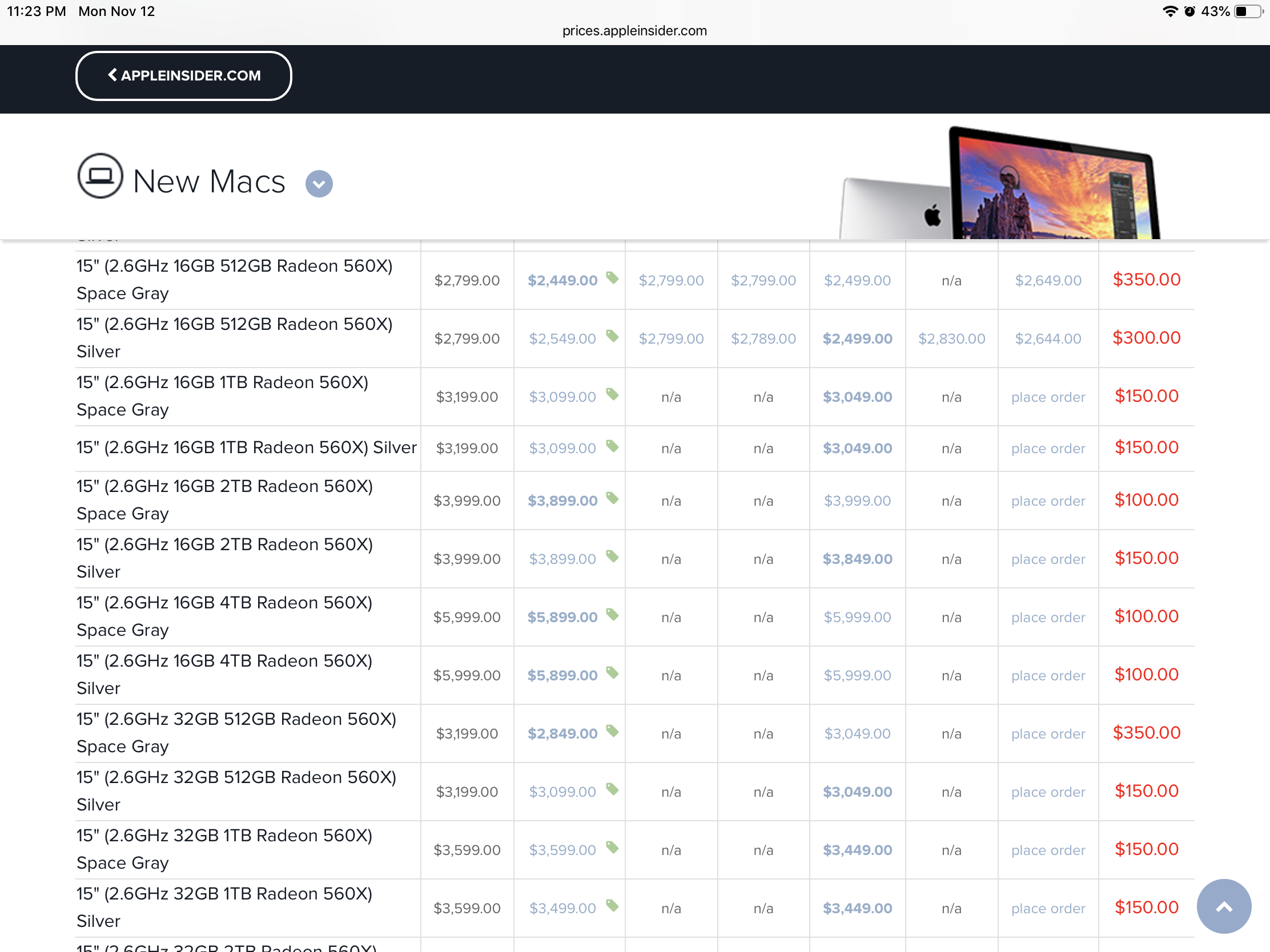1270x952 pixels.
Task: Open the $2,789.00 price link
Action: 763,338
